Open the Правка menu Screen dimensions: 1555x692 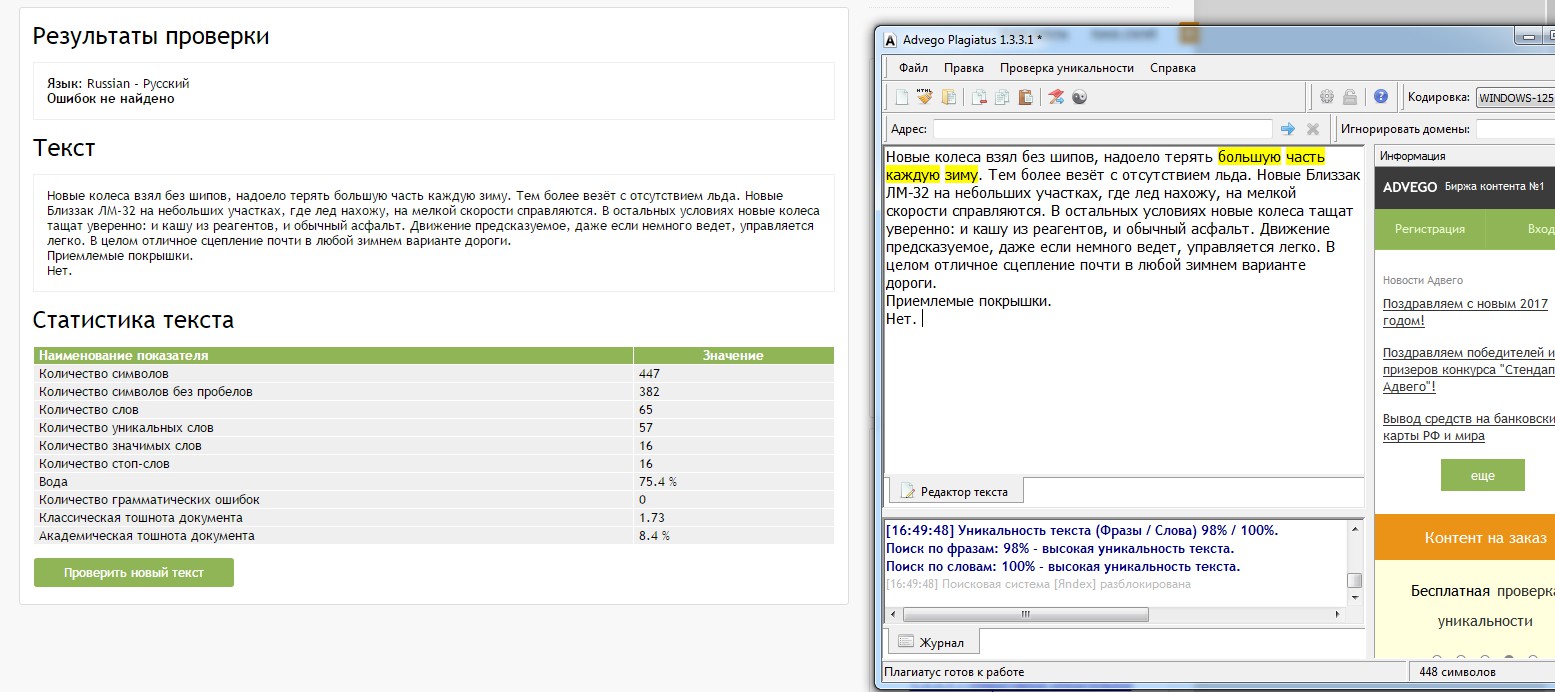pos(964,68)
